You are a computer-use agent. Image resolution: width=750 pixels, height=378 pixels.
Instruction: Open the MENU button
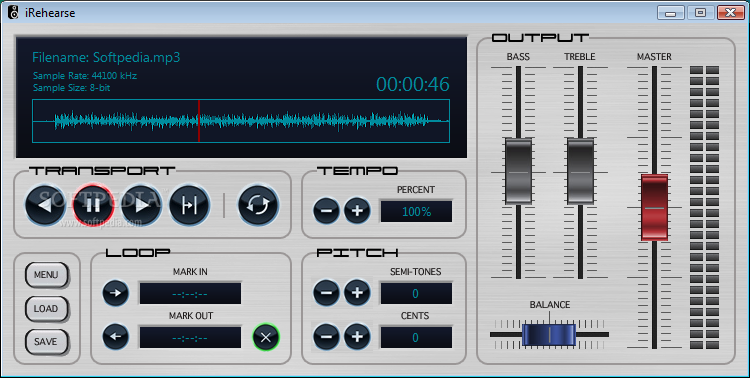(46, 275)
